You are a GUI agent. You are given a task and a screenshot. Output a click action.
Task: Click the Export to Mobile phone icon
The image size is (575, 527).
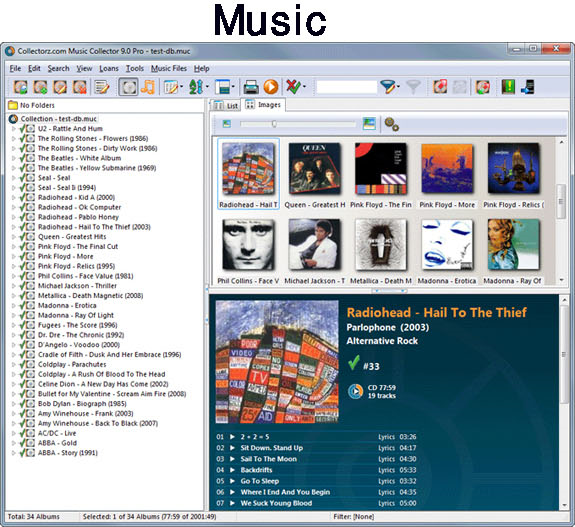pyautogui.click(x=528, y=87)
